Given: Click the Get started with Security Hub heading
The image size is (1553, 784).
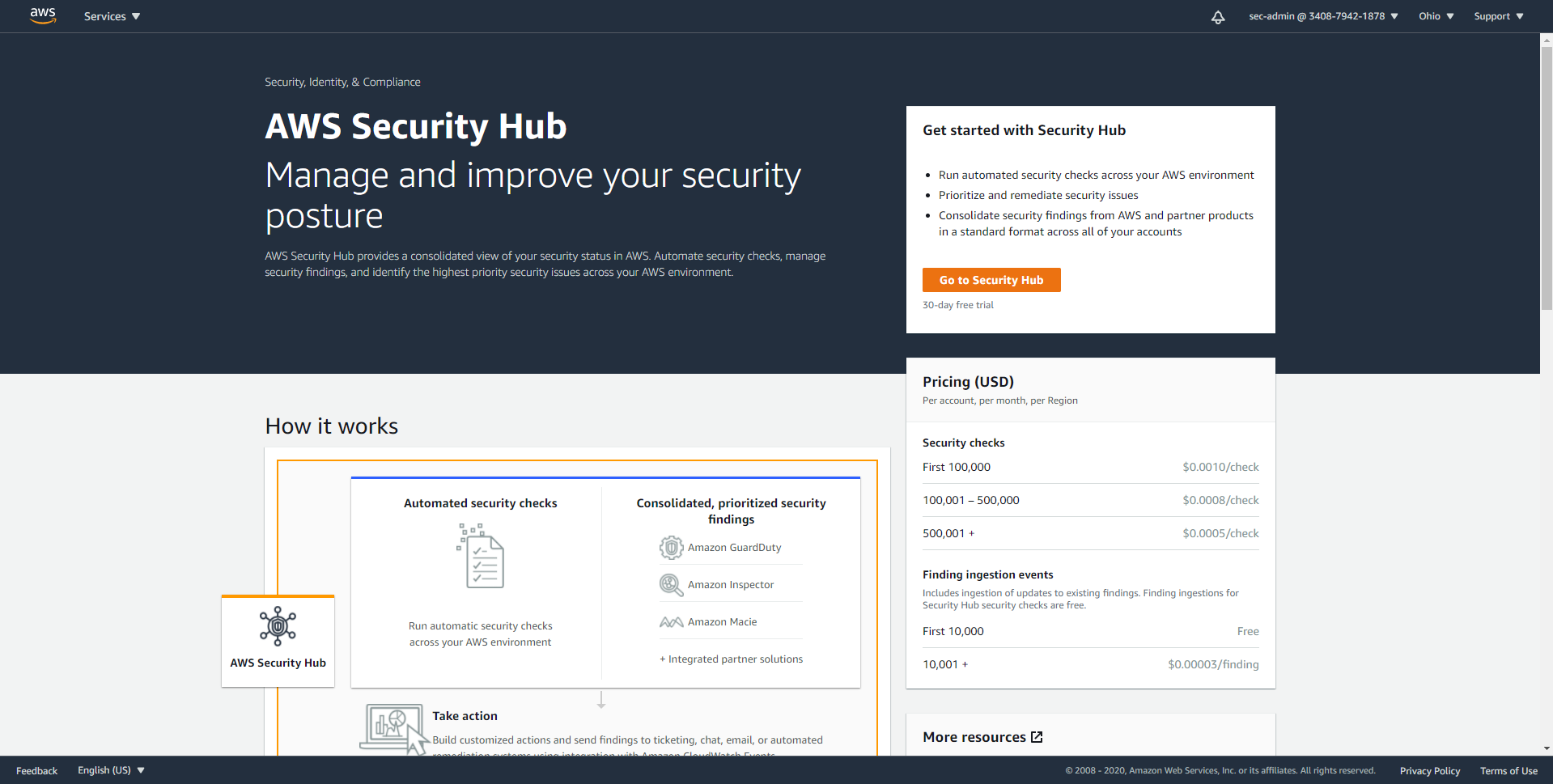Looking at the screenshot, I should [1025, 130].
